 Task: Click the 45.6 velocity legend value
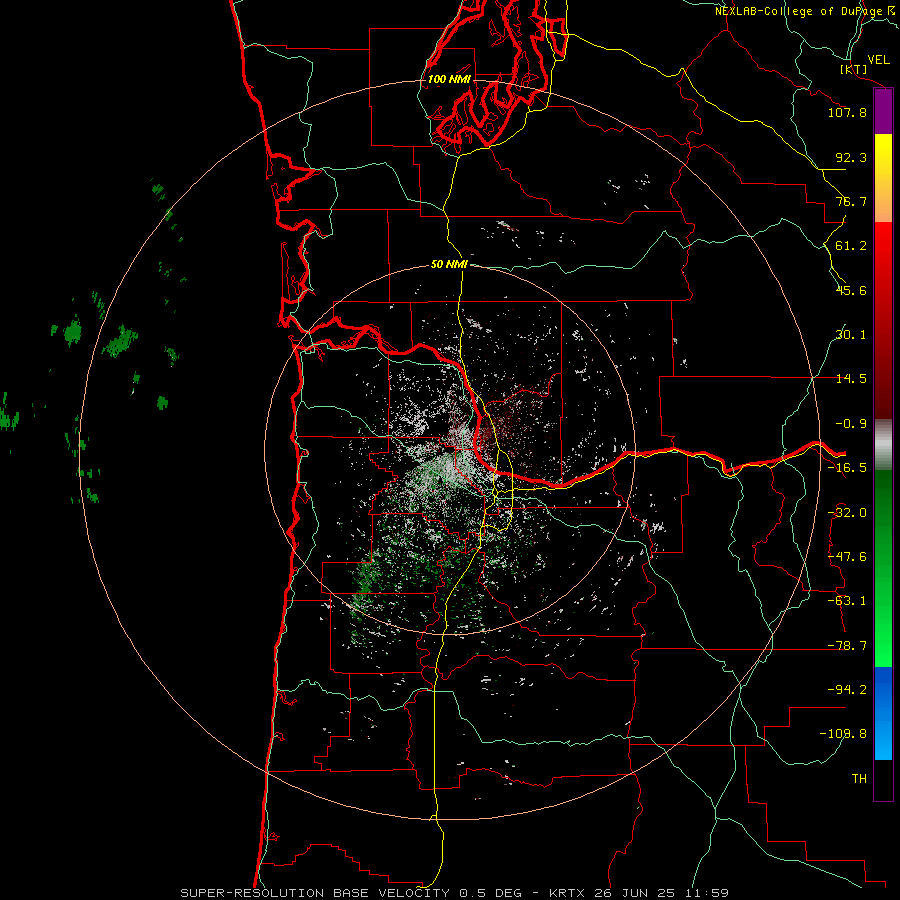[851, 290]
